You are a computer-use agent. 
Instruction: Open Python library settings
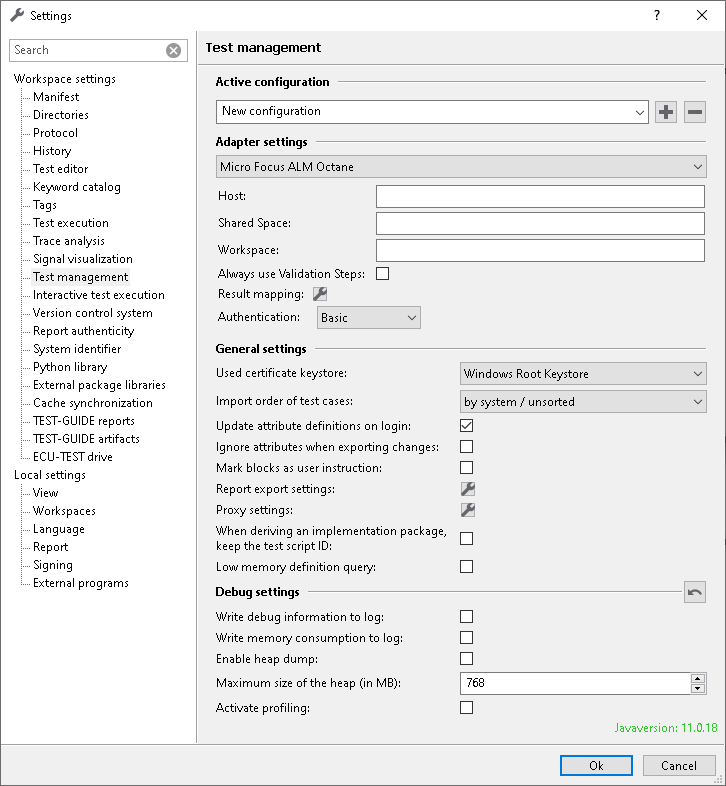click(x=70, y=367)
